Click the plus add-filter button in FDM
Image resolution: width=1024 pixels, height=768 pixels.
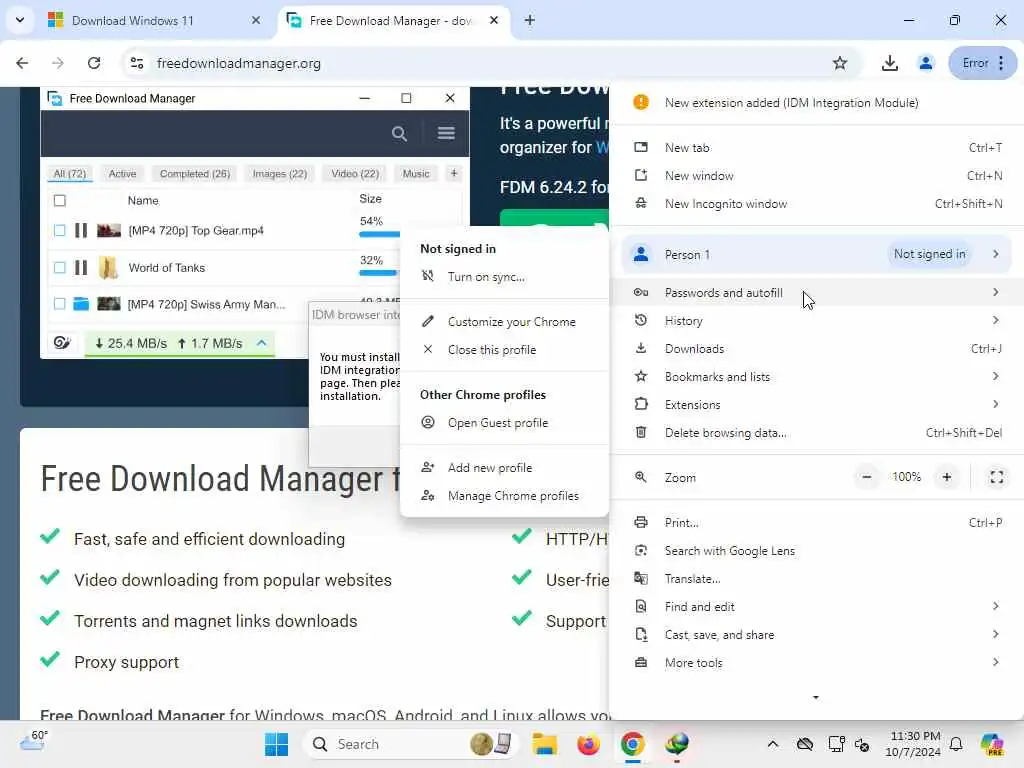454,173
